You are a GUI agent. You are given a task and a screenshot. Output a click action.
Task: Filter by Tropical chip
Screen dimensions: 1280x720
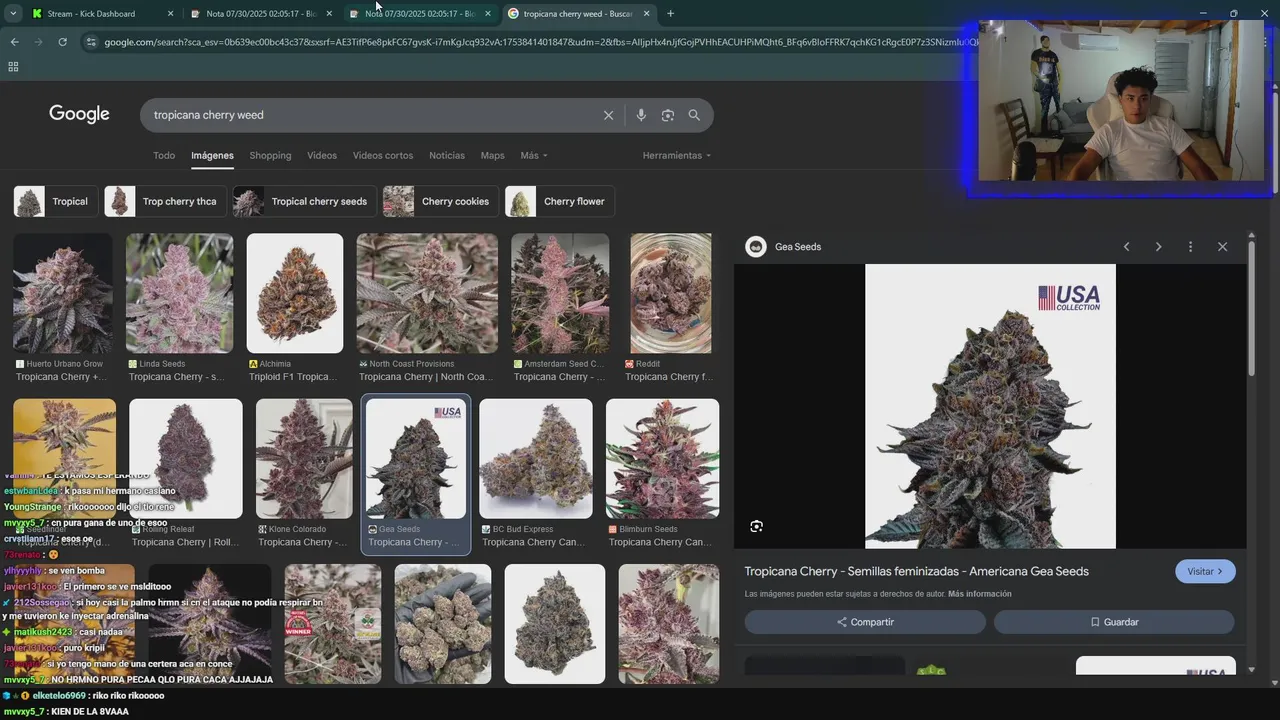(x=56, y=202)
